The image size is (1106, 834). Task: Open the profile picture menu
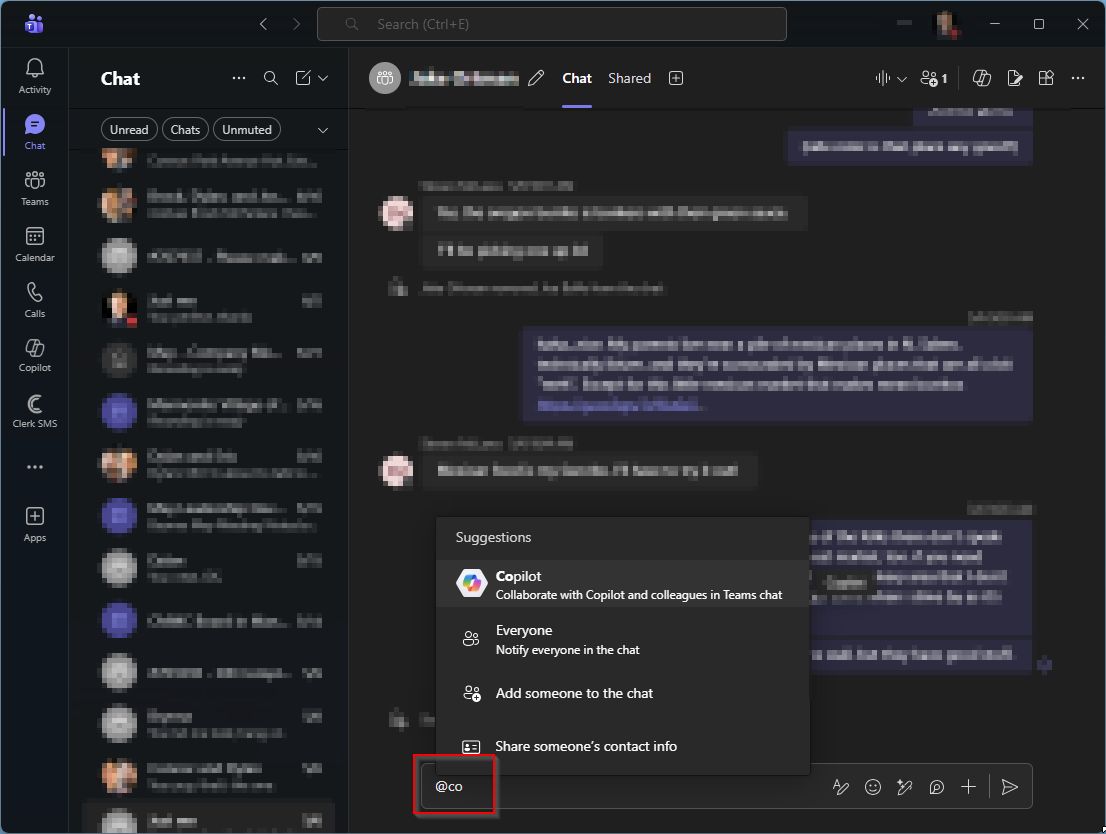[947, 24]
